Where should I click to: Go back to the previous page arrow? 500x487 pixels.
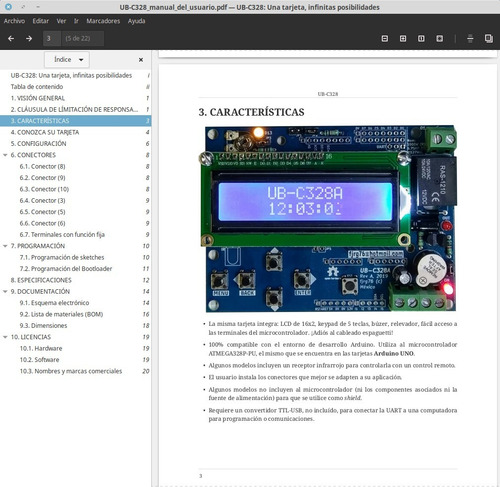pos(11,38)
